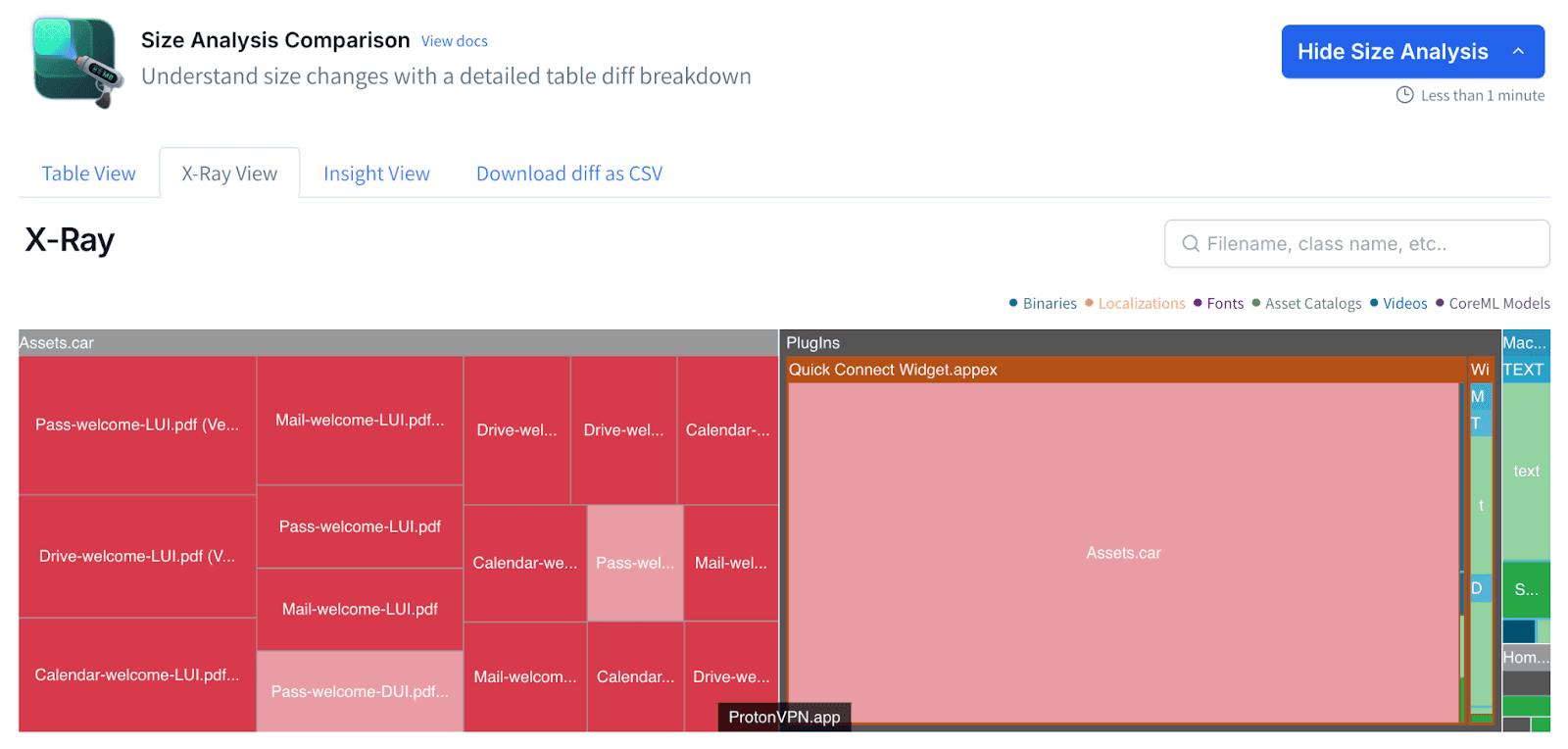
Task: Select the Pass-welcome-DUI.pdf treemap block
Action: 360,691
